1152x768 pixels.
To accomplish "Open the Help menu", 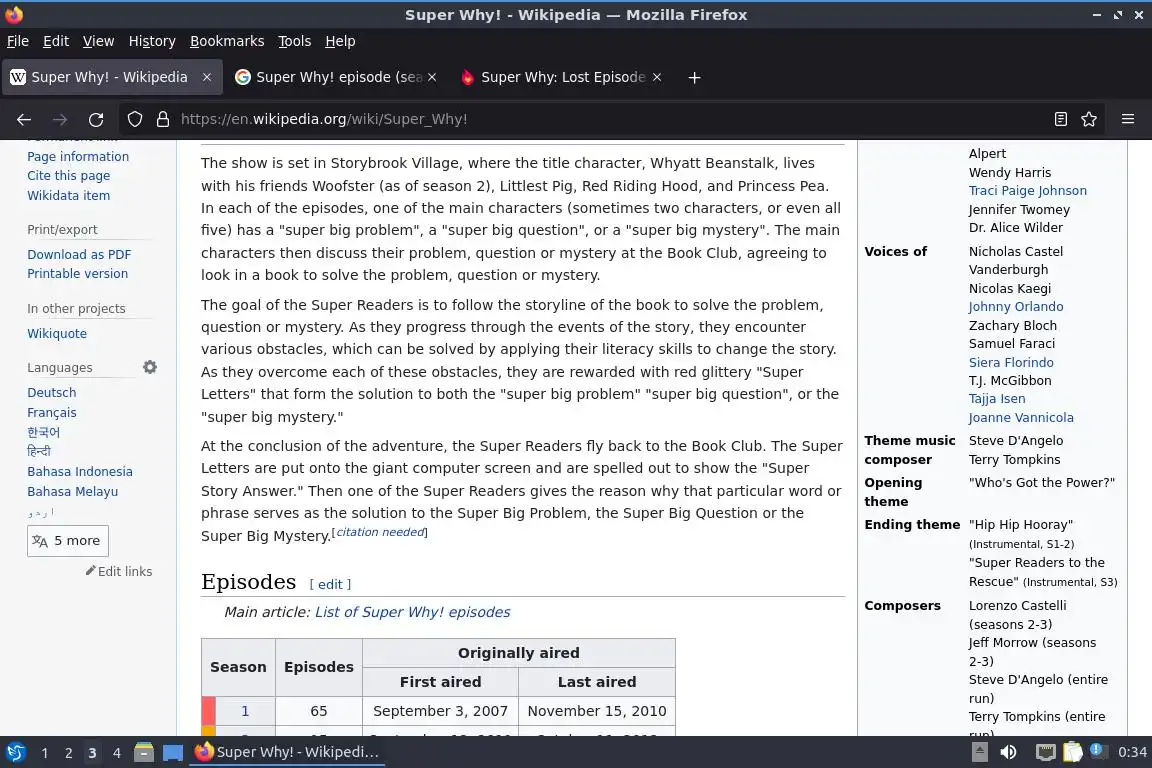I will tap(340, 41).
